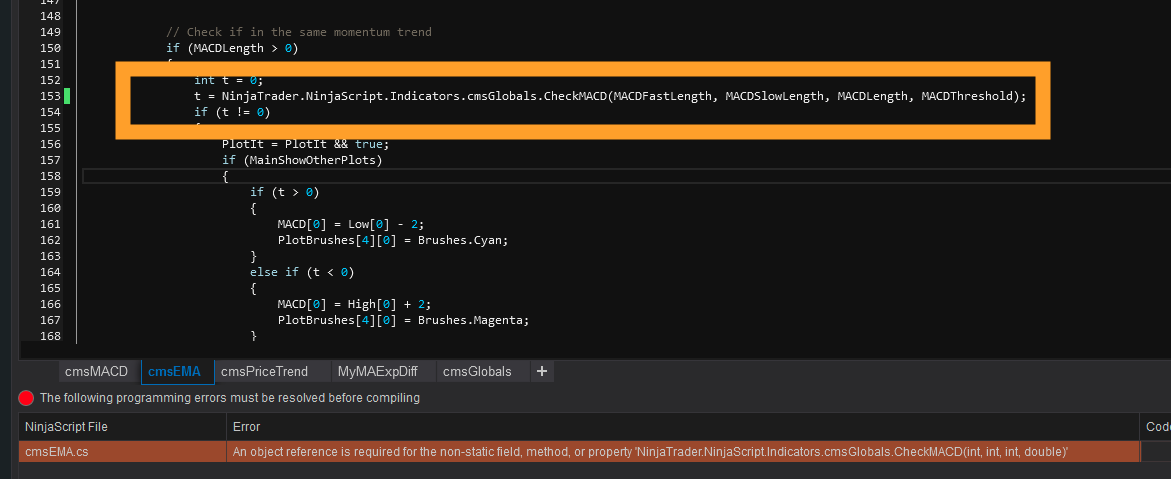Screen dimensions: 1171x479
Task: Click the NinjaScript File column header
Action: pos(66,427)
